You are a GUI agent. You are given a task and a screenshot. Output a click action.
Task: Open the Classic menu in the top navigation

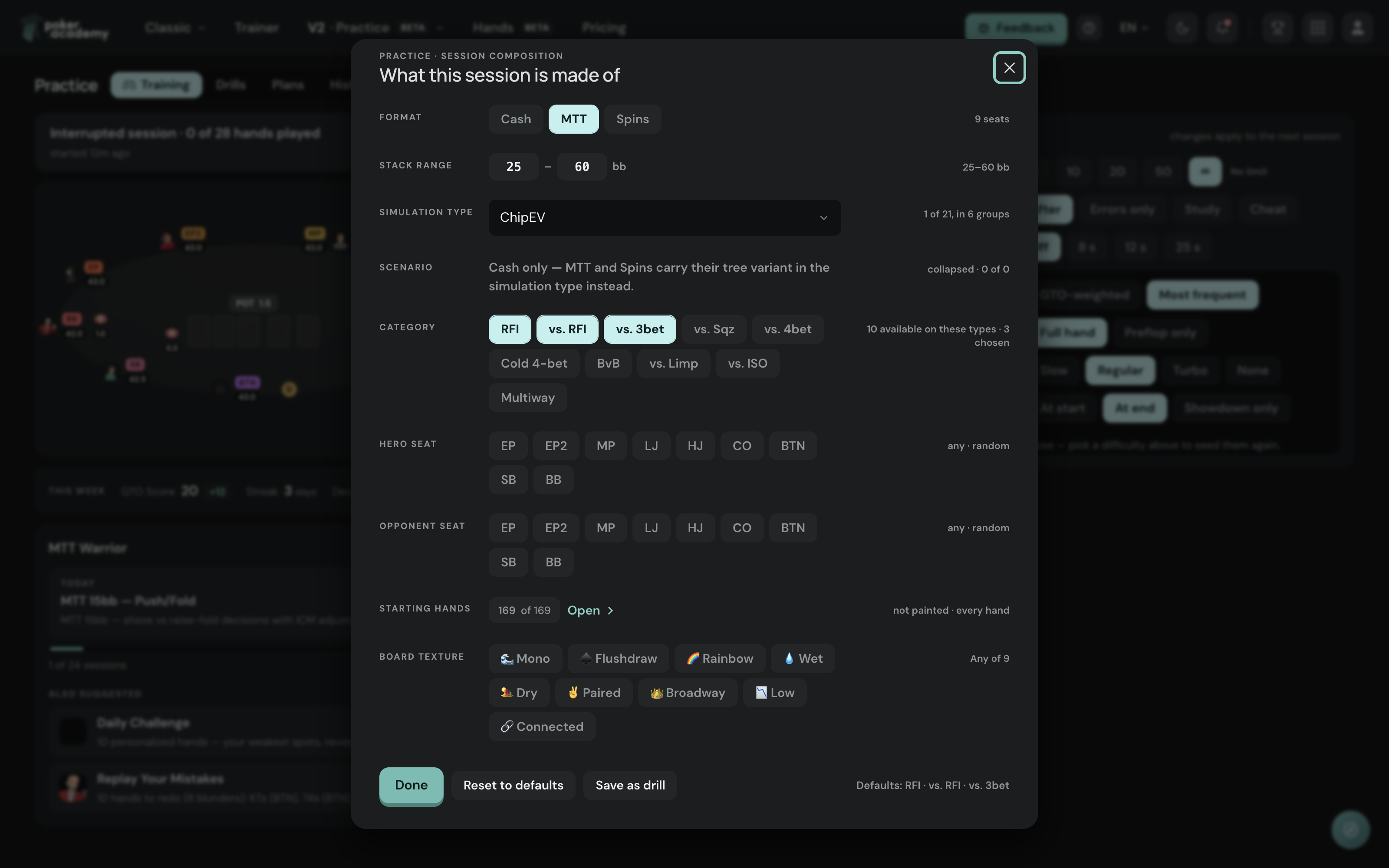(174, 27)
